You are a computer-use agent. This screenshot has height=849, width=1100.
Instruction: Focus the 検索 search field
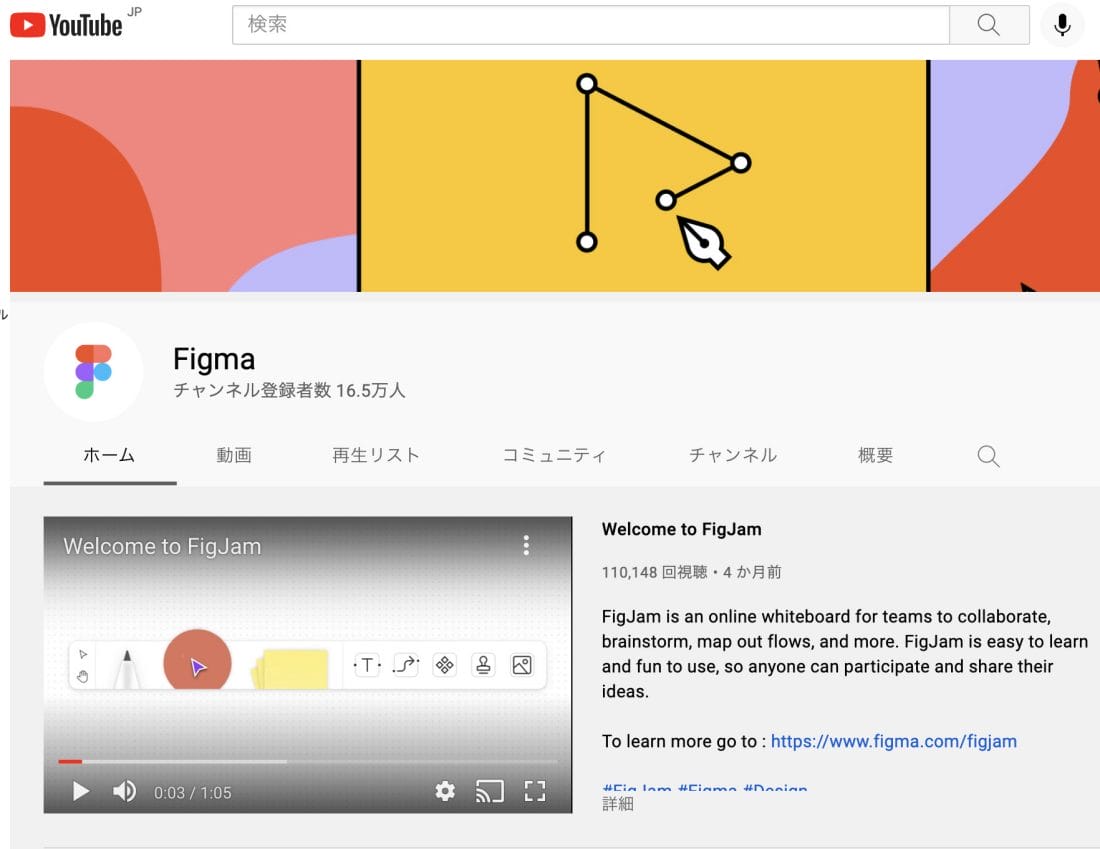(x=591, y=25)
